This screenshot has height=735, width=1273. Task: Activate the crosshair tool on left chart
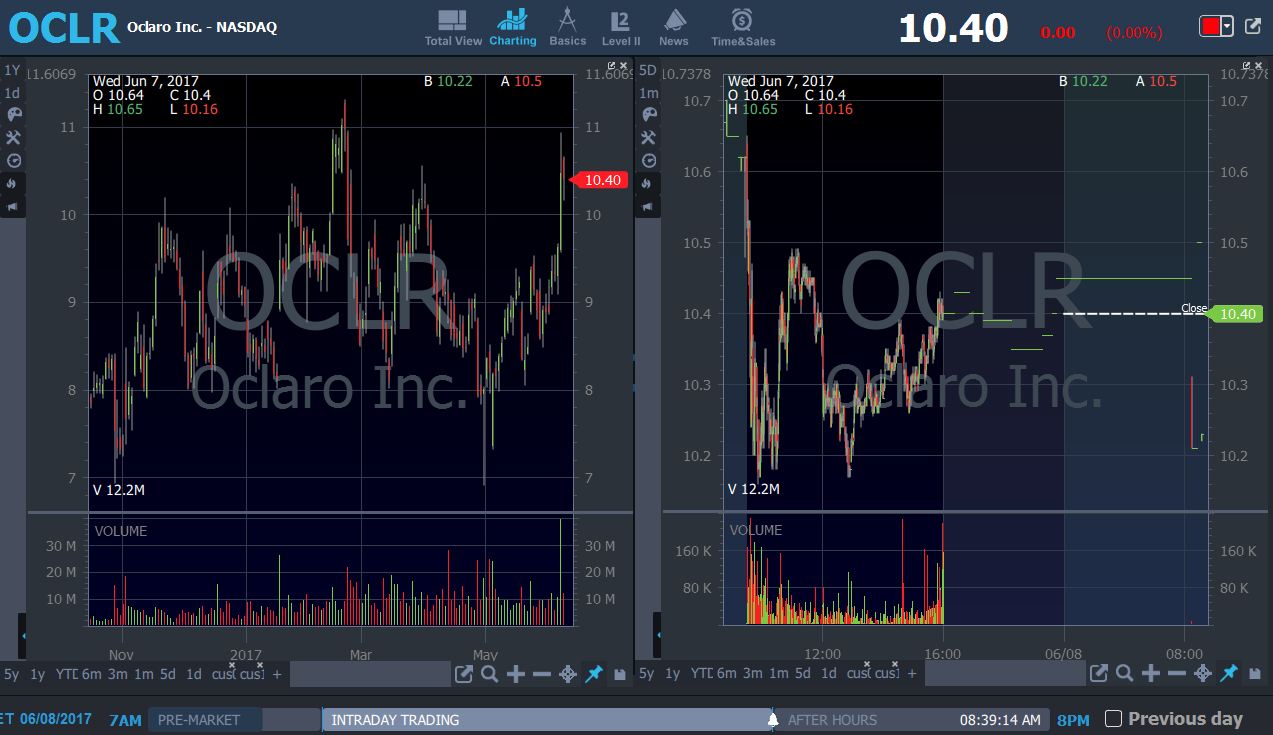(x=568, y=674)
